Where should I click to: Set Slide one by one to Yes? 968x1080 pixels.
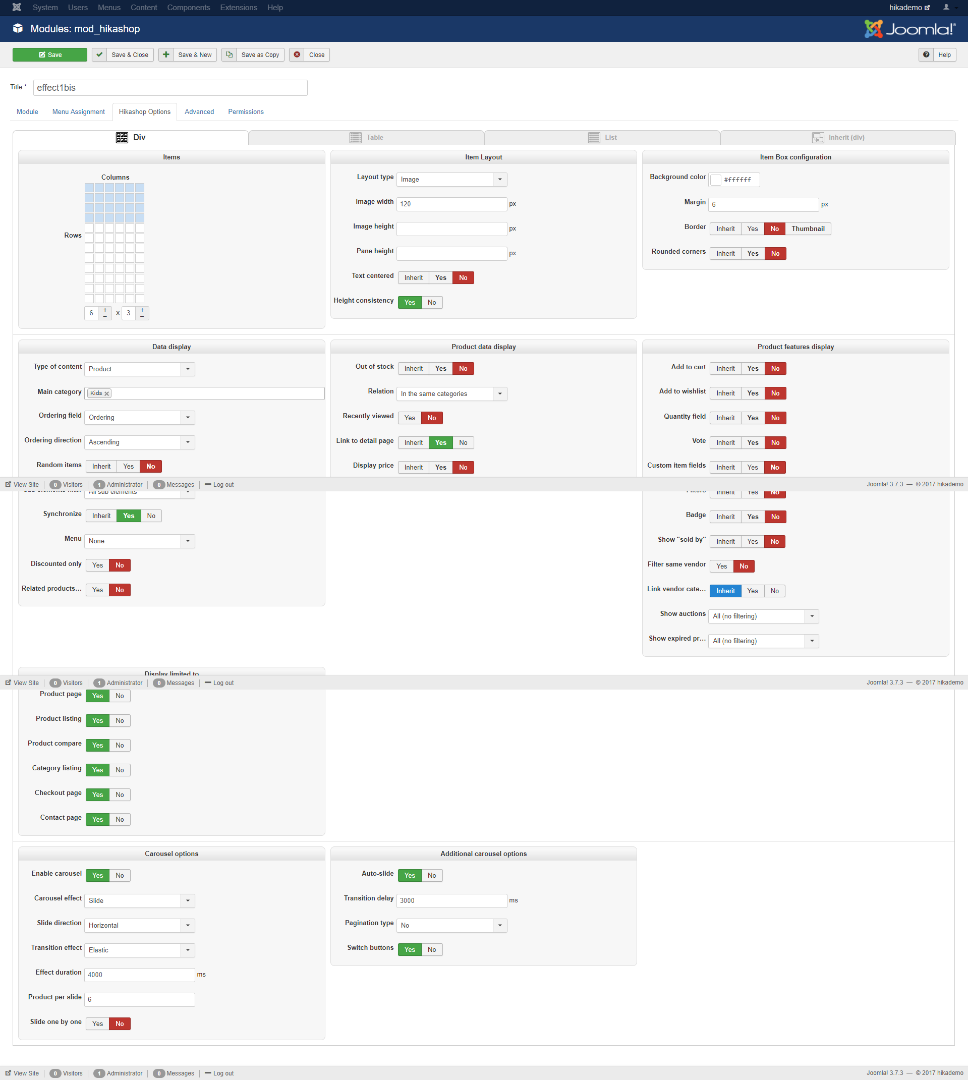(x=98, y=1024)
